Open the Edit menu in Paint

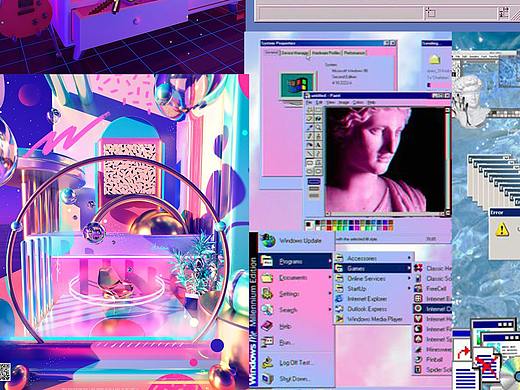point(319,102)
